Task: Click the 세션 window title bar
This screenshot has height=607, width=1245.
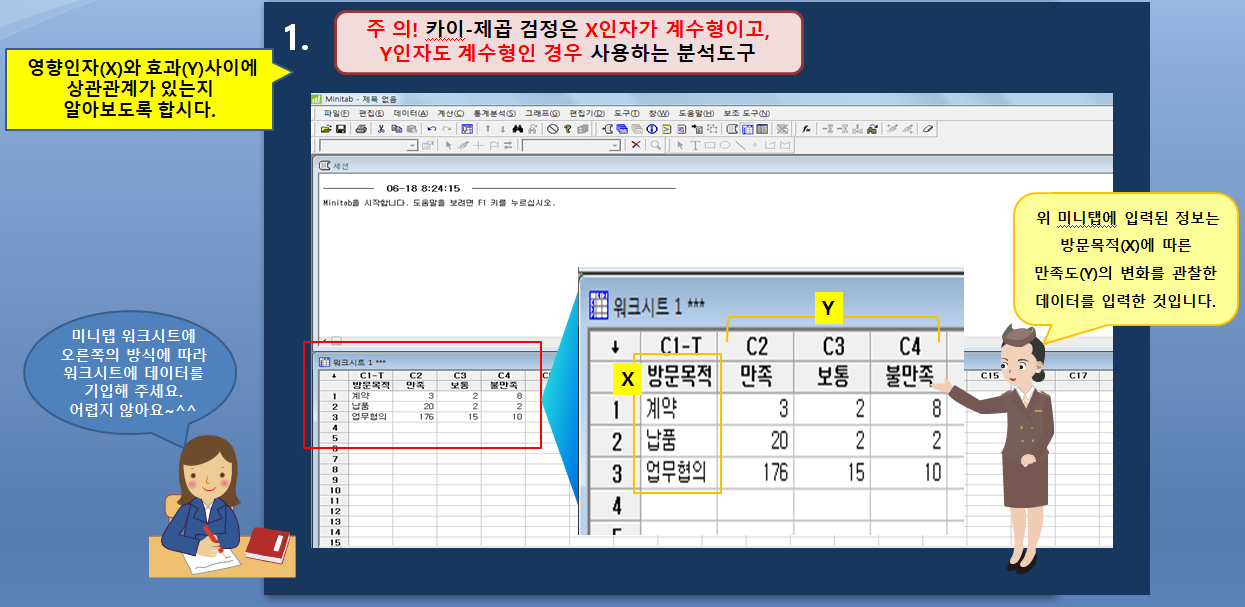Action: pos(714,165)
